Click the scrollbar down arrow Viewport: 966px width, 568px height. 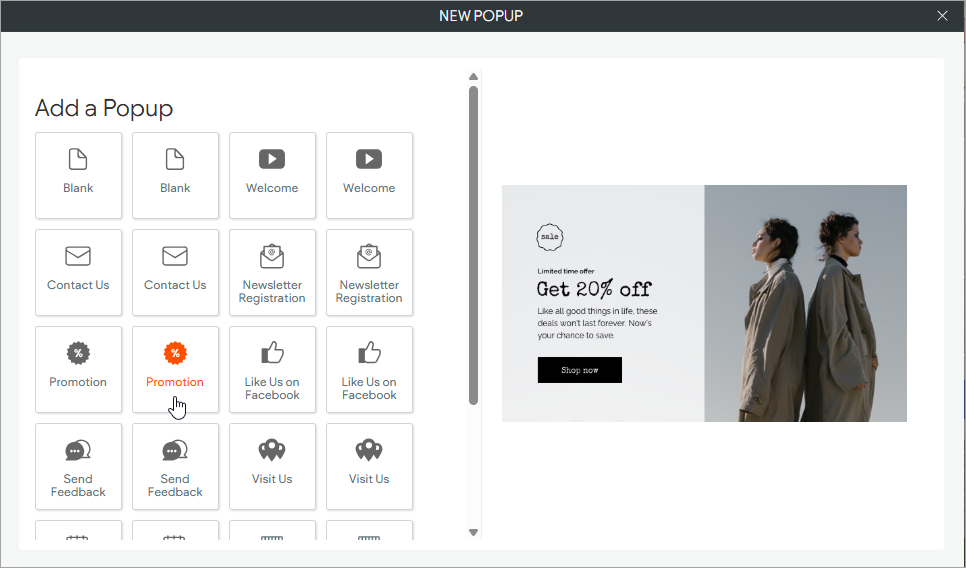click(x=474, y=533)
